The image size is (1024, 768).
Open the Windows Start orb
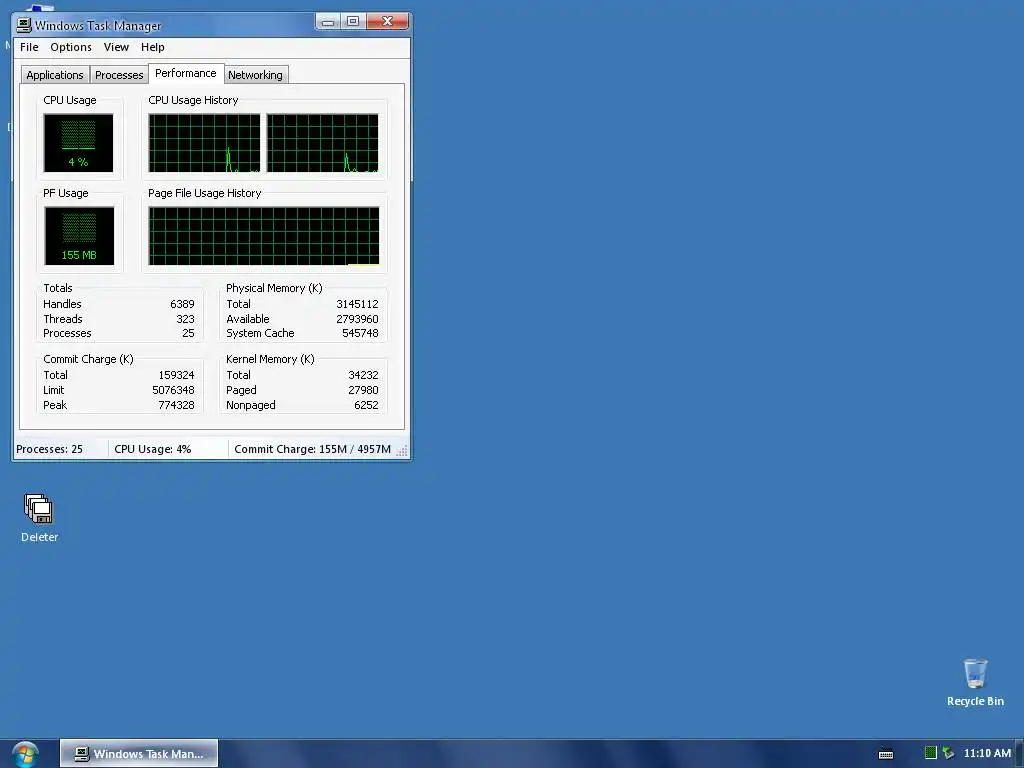pyautogui.click(x=25, y=754)
